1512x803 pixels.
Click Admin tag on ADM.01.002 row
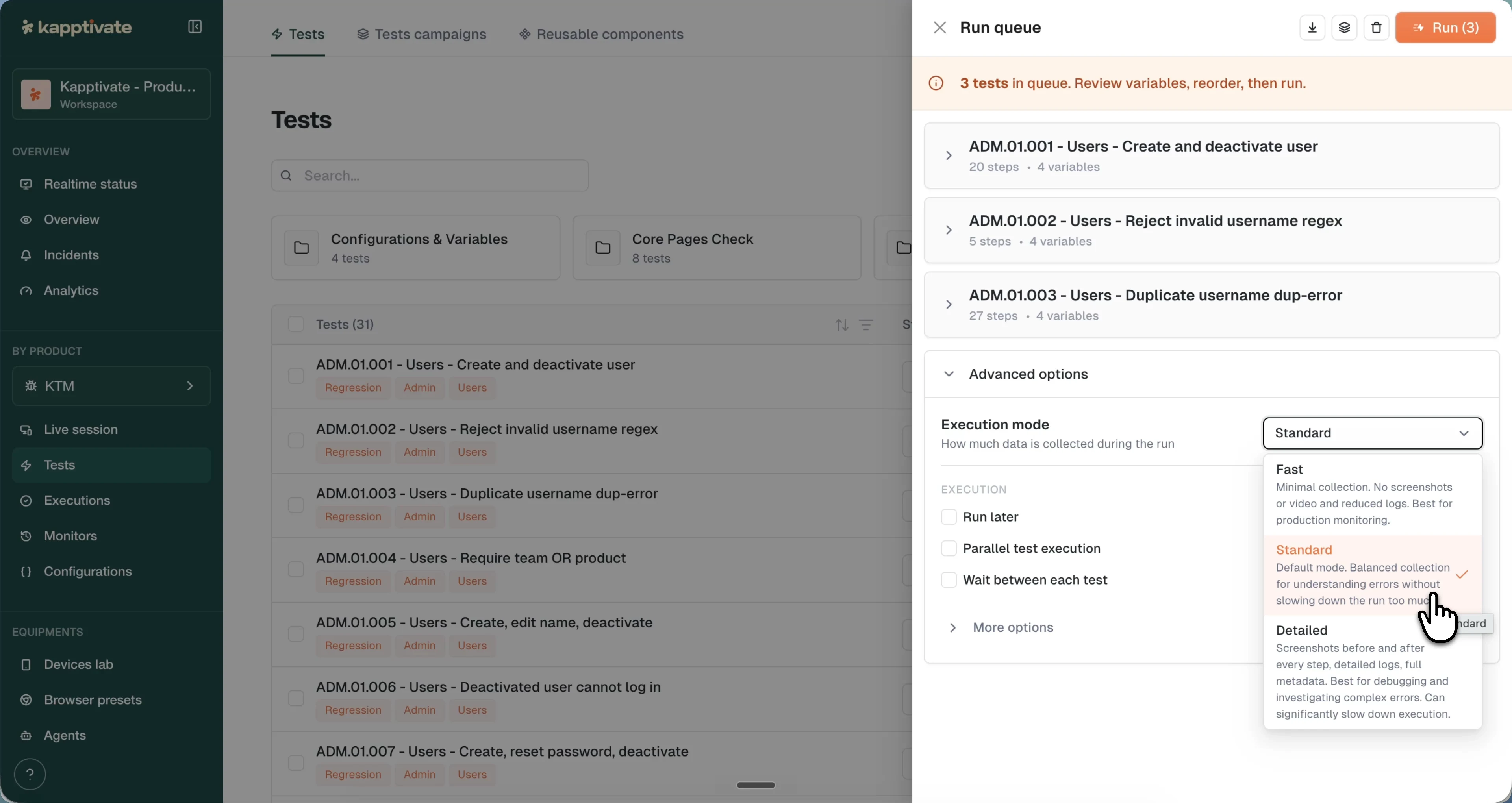click(420, 453)
